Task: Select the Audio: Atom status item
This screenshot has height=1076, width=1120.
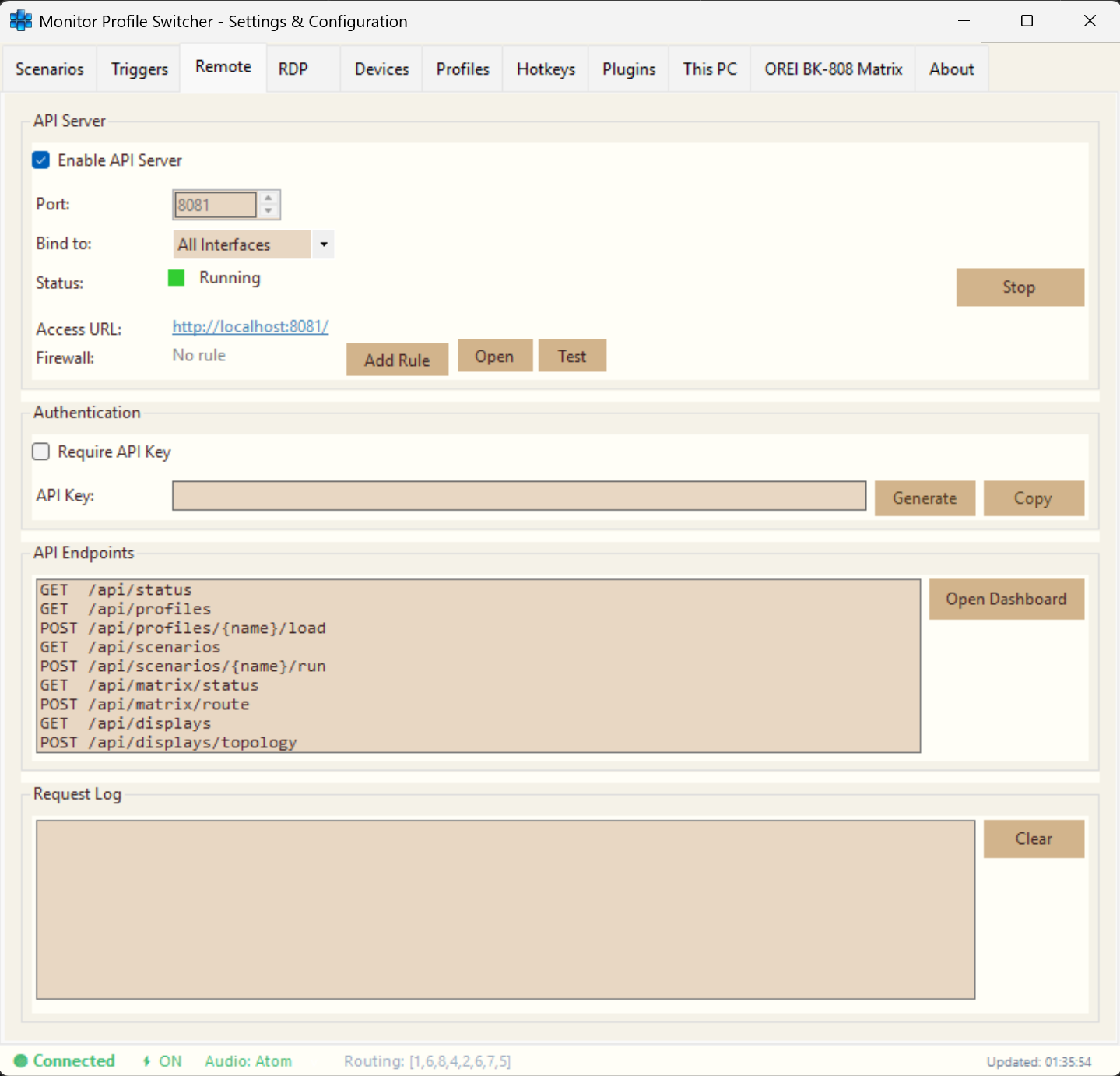Action: [248, 1060]
